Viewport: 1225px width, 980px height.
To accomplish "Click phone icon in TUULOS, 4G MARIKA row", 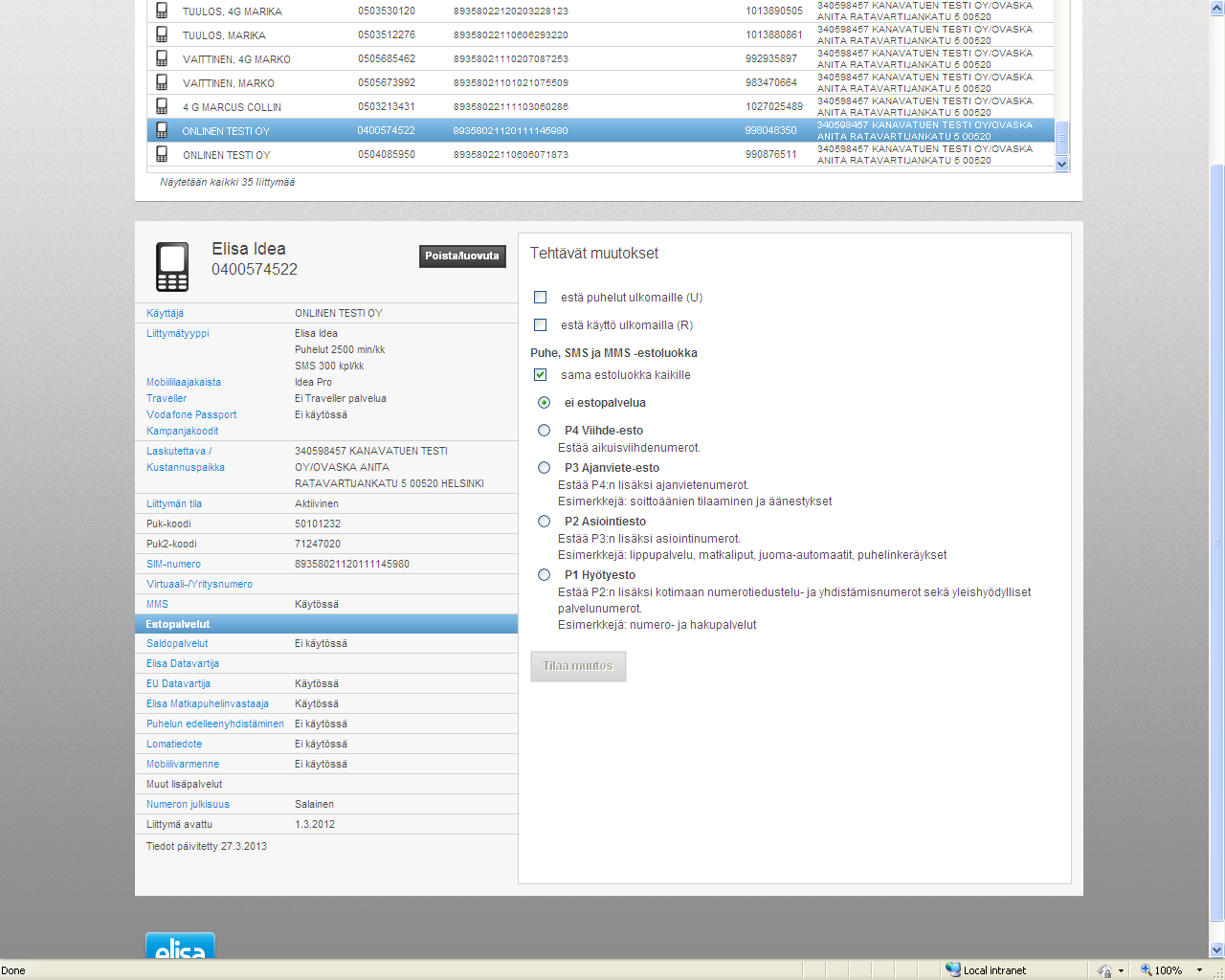I will pos(162,11).
